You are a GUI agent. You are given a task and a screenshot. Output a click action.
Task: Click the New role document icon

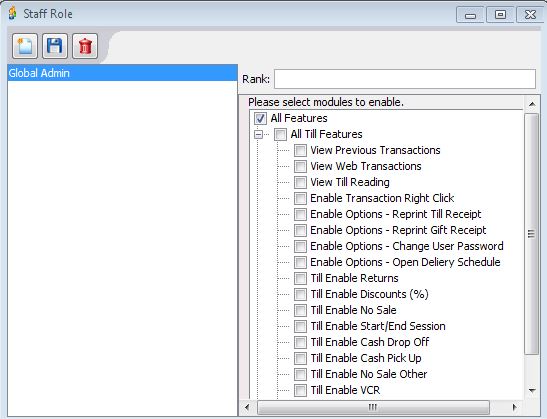(x=25, y=46)
